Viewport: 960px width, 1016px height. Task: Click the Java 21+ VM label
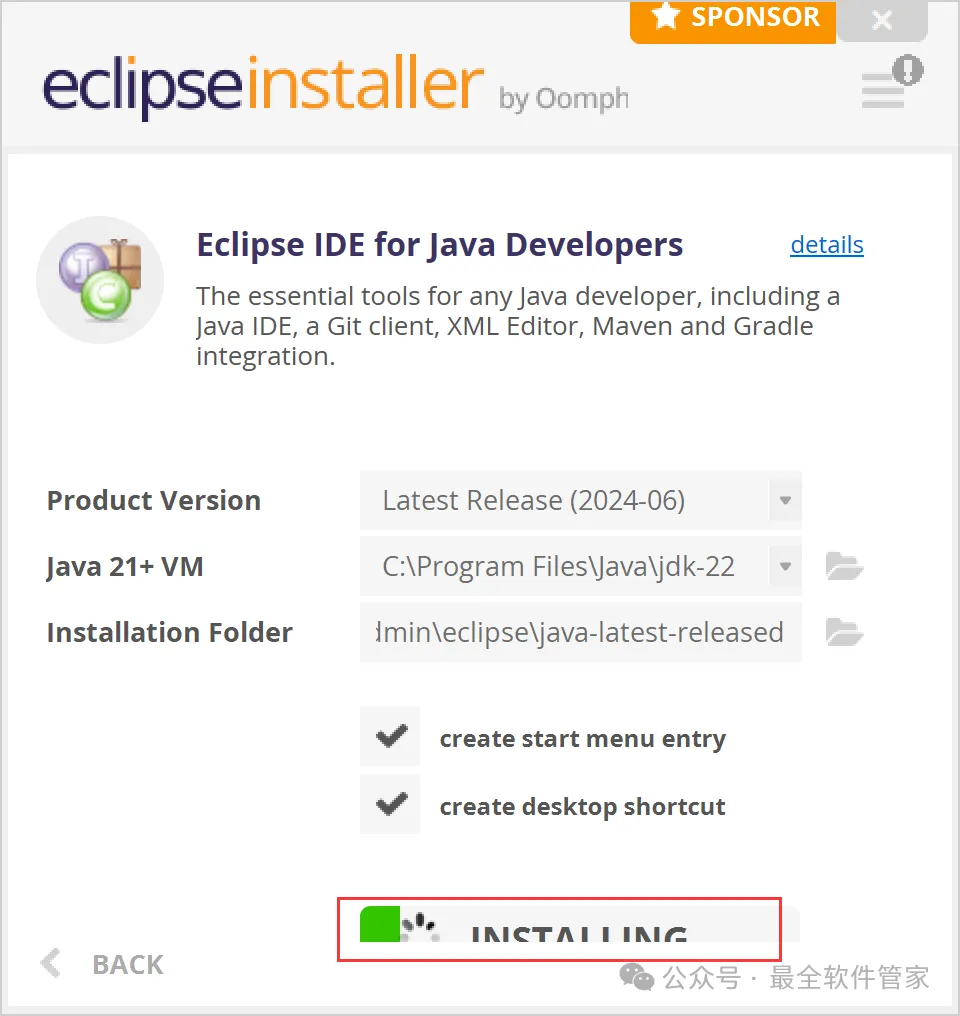[125, 567]
